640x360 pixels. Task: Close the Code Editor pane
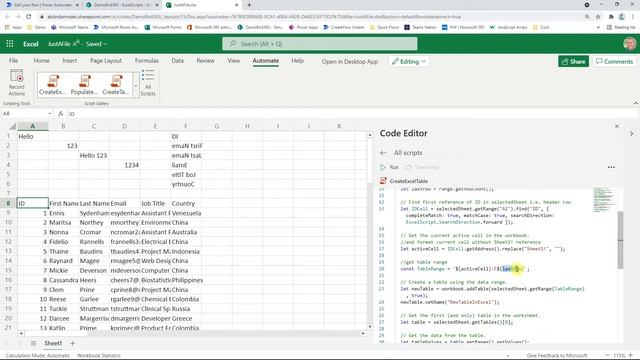pyautogui.click(x=617, y=126)
